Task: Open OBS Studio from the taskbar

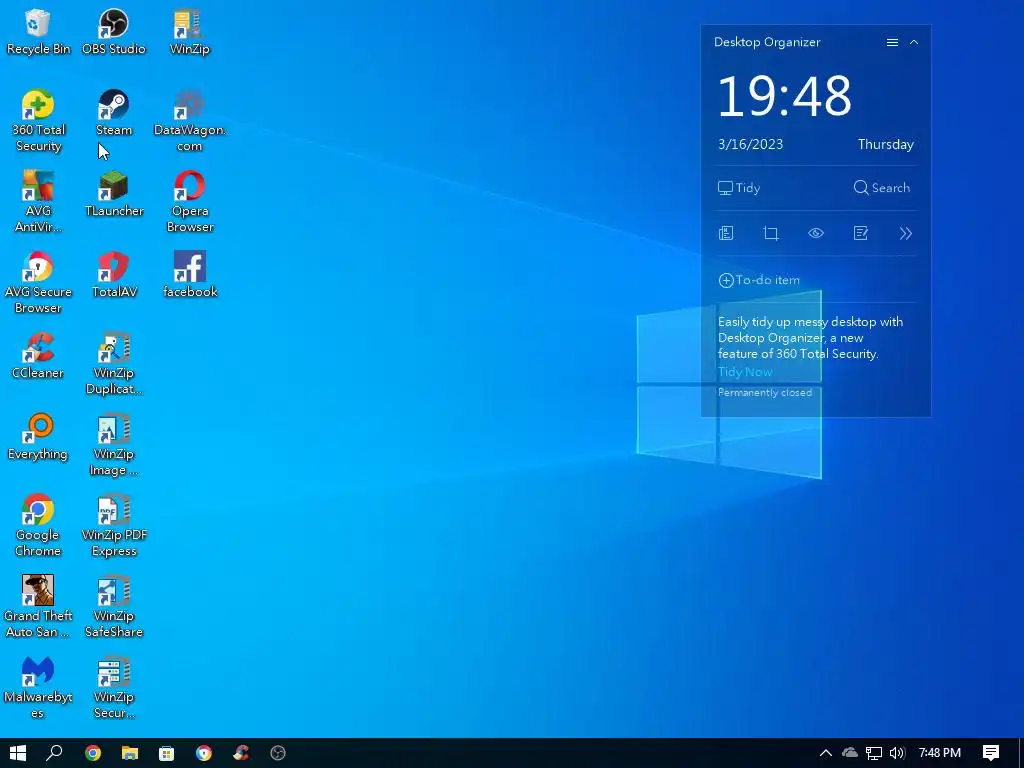Action: click(278, 753)
